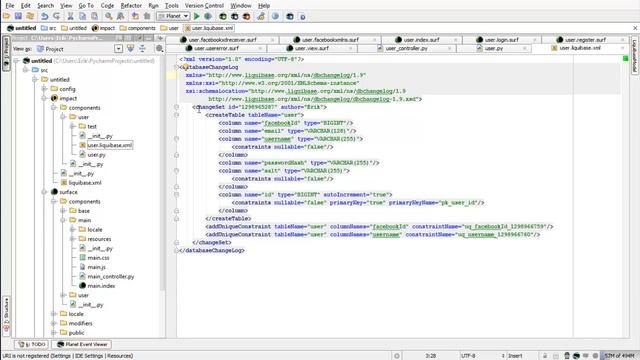Click the user.liquibase.xml breadcrumb in navigation bar
Viewport: 640px width, 360px height.
209,28
